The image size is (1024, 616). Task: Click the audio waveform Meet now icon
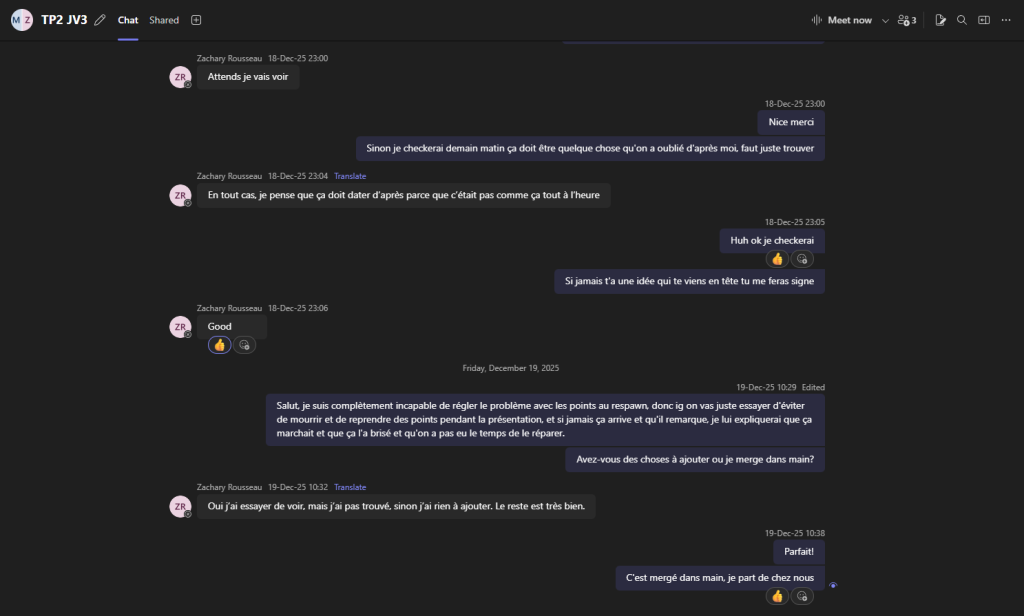(x=817, y=20)
